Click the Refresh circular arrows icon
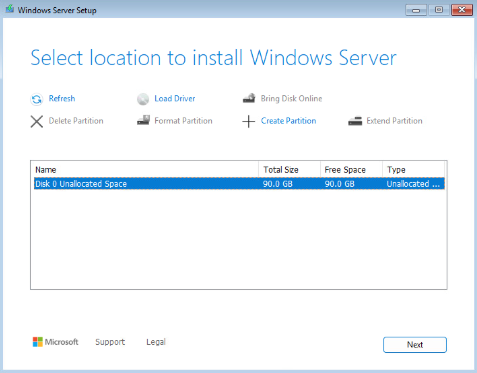The image size is (477, 373). point(37,99)
